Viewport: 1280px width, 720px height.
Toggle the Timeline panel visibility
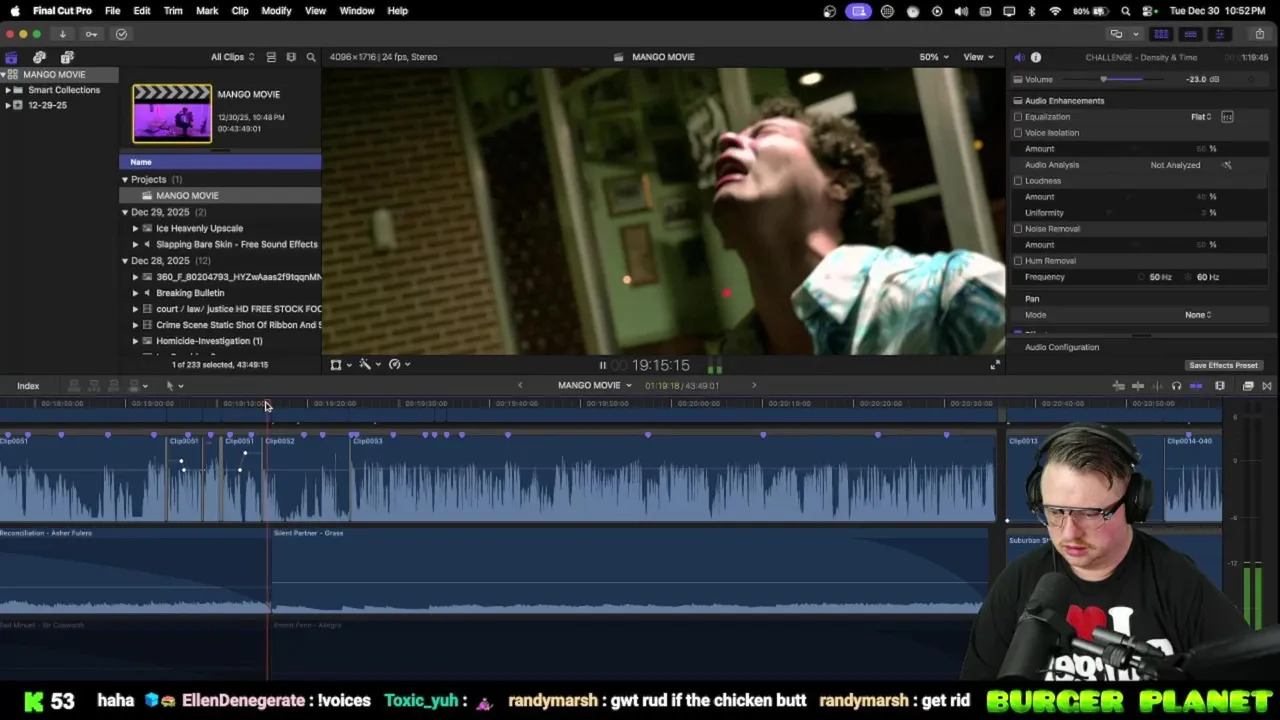pos(1190,34)
